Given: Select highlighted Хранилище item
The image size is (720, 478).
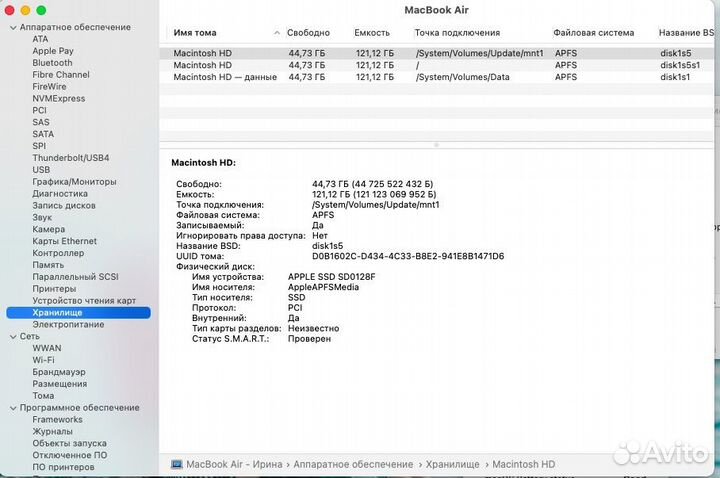Looking at the screenshot, I should pos(79,313).
